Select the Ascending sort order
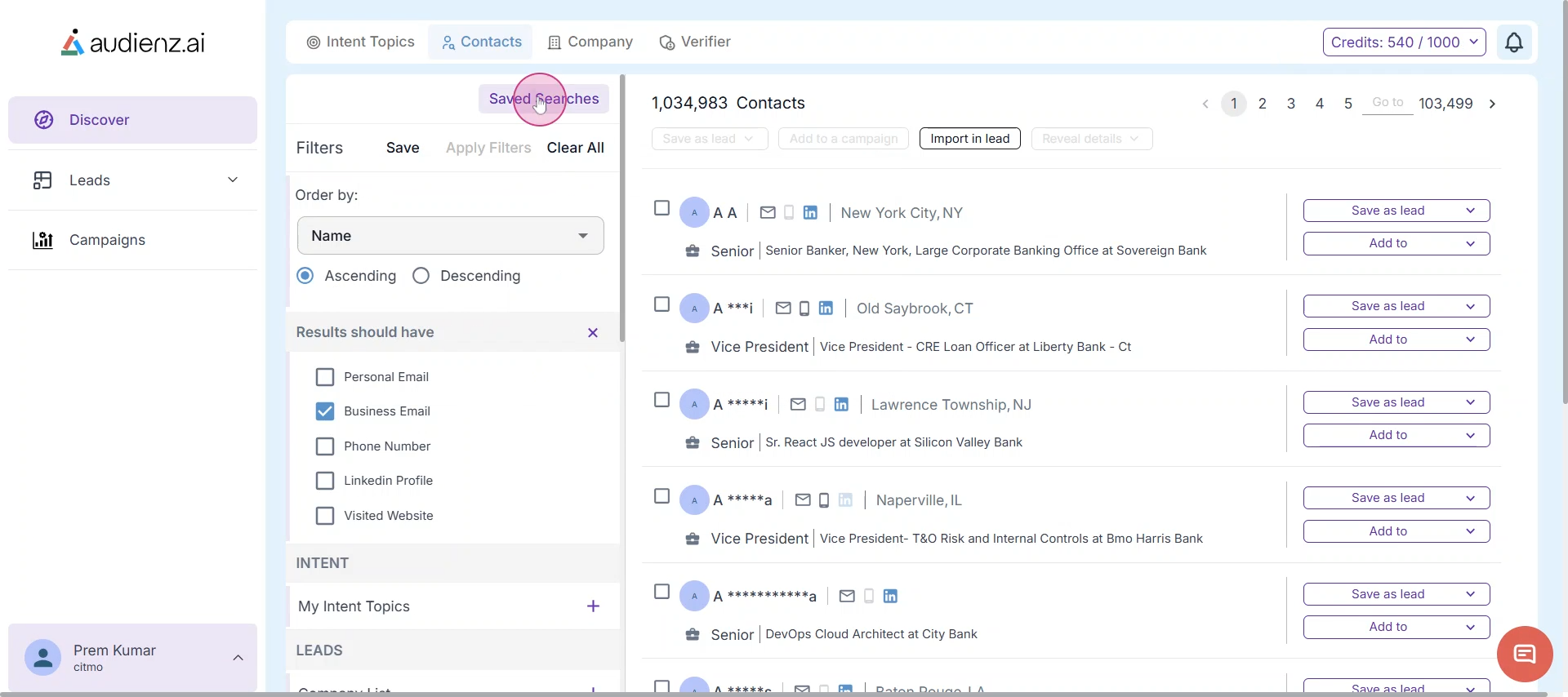 click(305, 276)
